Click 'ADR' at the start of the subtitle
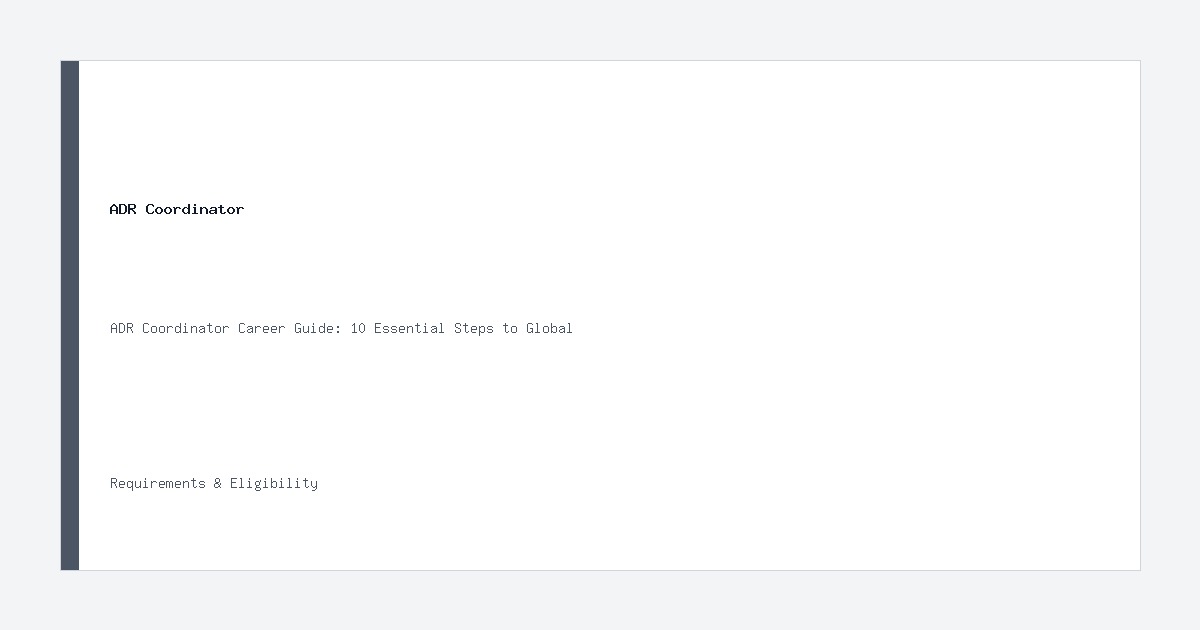 tap(122, 328)
